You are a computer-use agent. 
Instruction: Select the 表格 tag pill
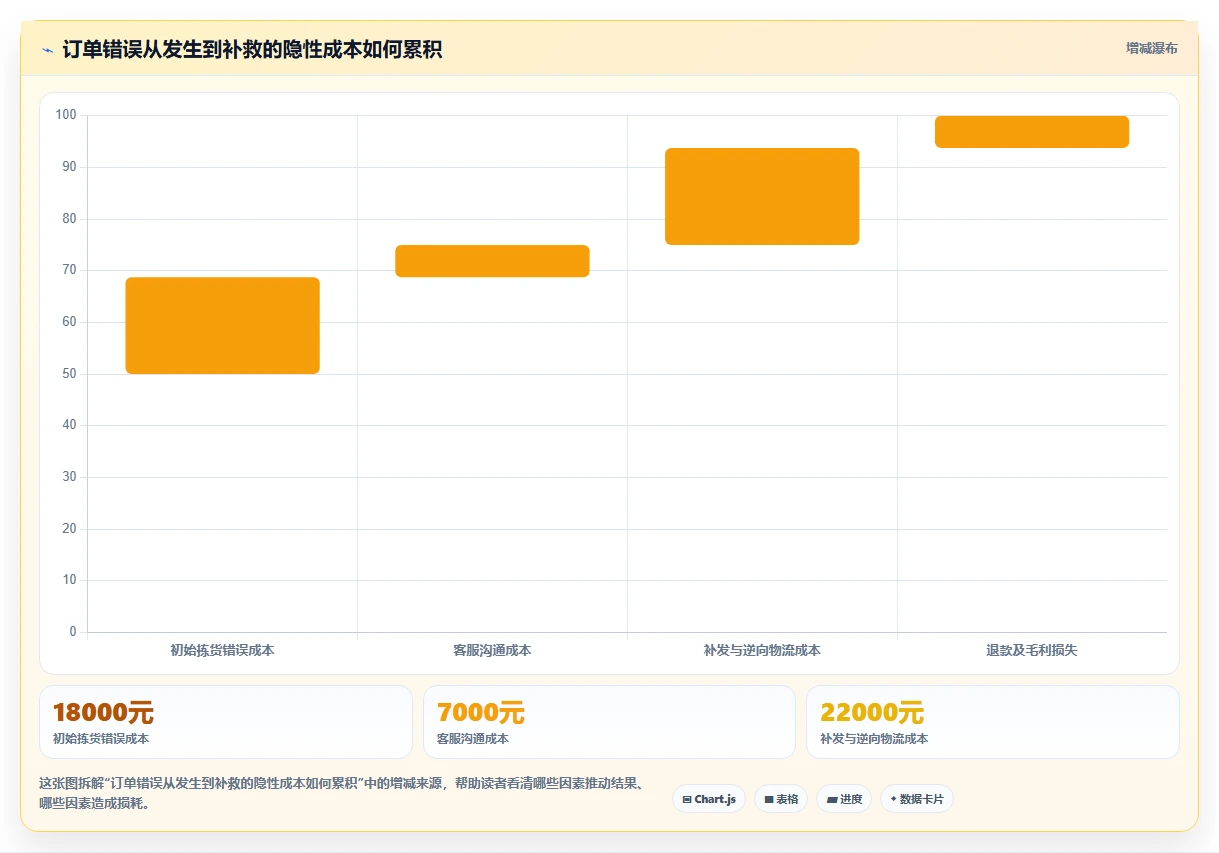pos(781,799)
